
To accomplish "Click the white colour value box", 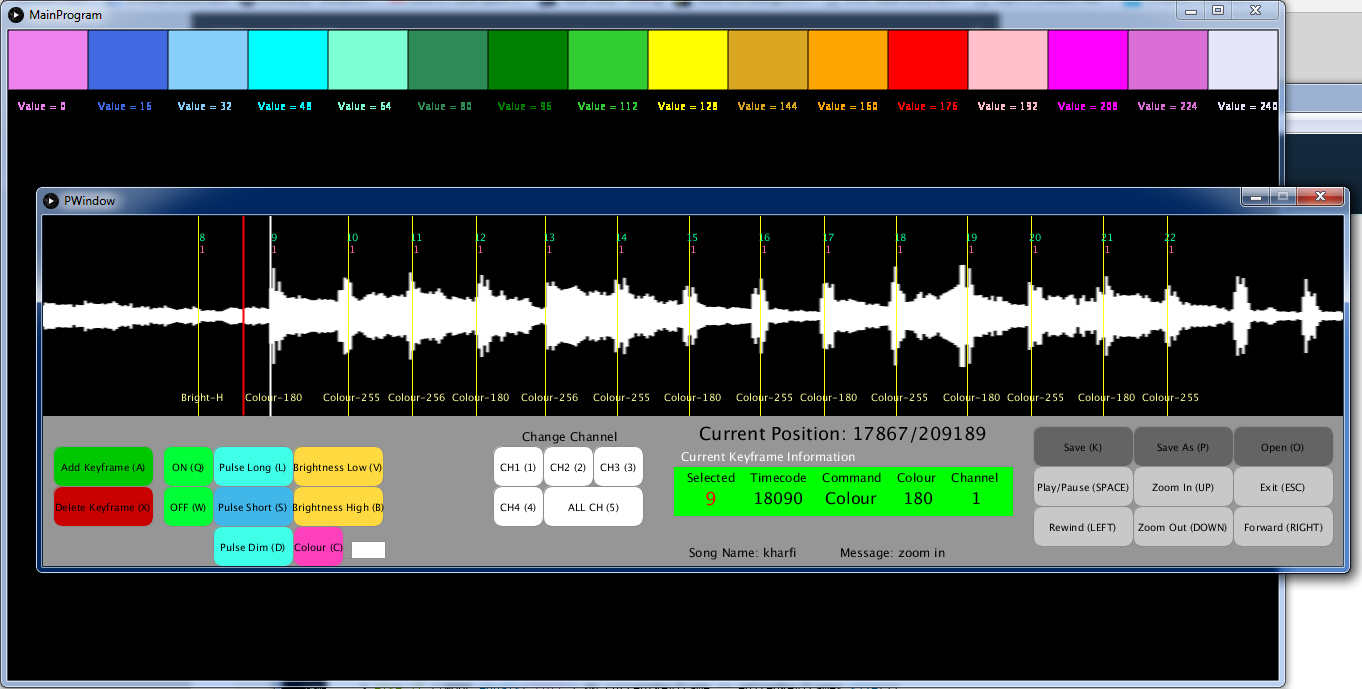I will click(368, 549).
